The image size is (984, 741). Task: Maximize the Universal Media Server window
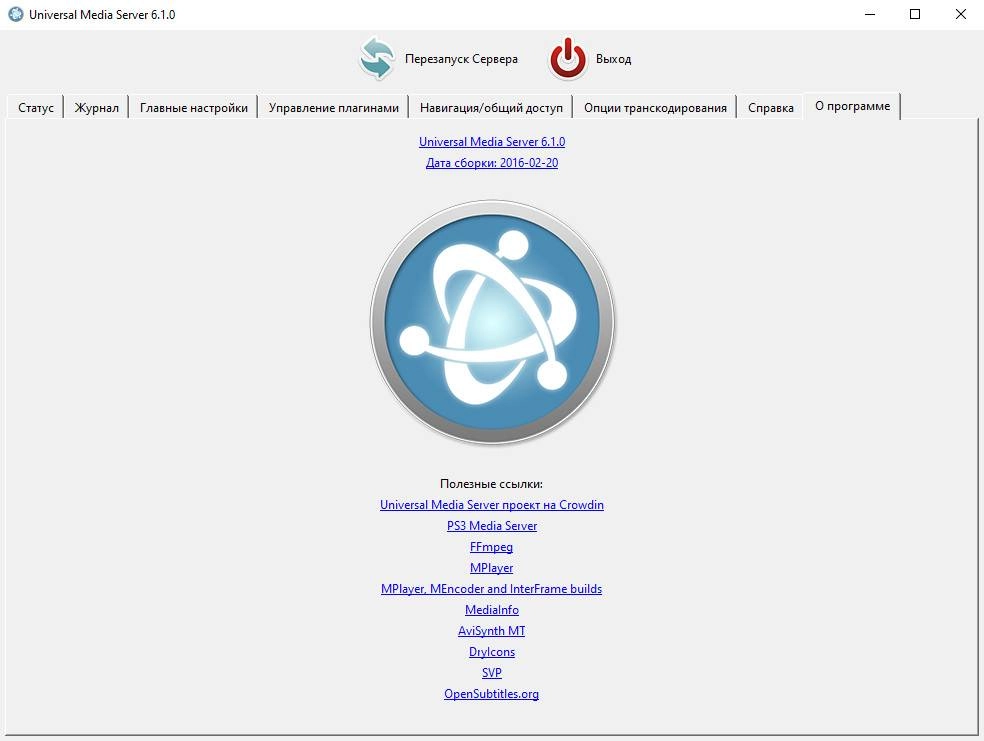tap(915, 14)
